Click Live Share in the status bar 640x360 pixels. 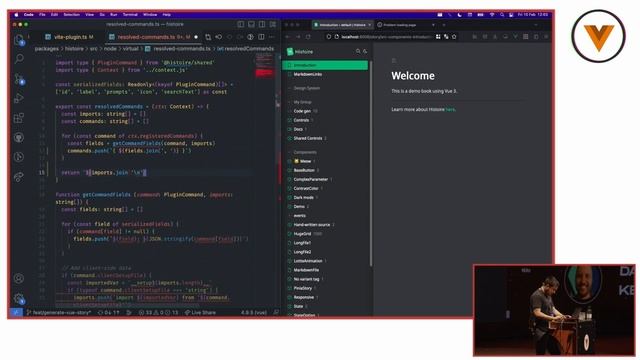pyautogui.click(x=200, y=313)
